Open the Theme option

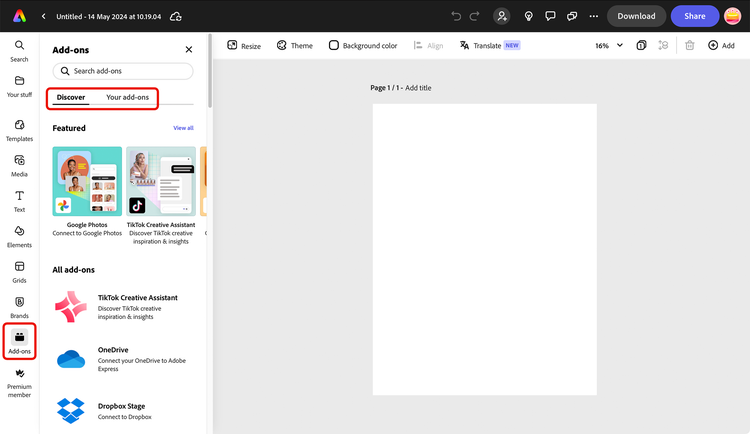coord(295,45)
